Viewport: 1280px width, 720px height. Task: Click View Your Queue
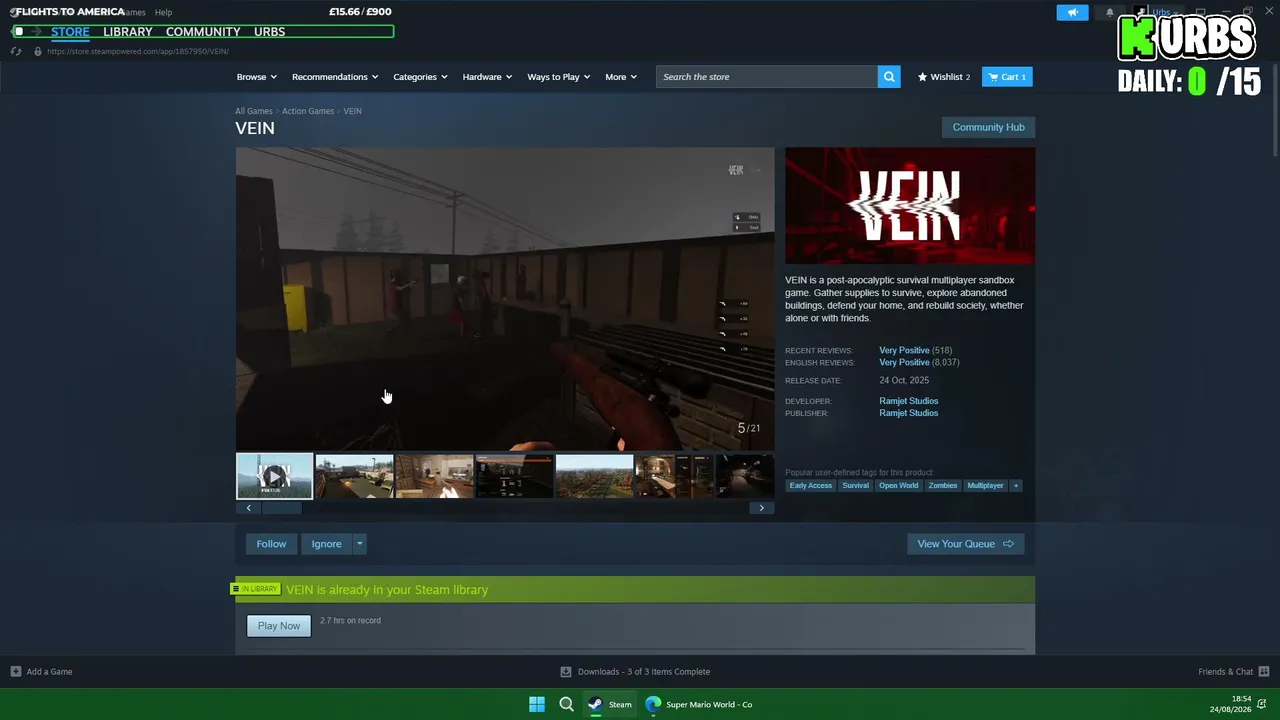point(965,544)
